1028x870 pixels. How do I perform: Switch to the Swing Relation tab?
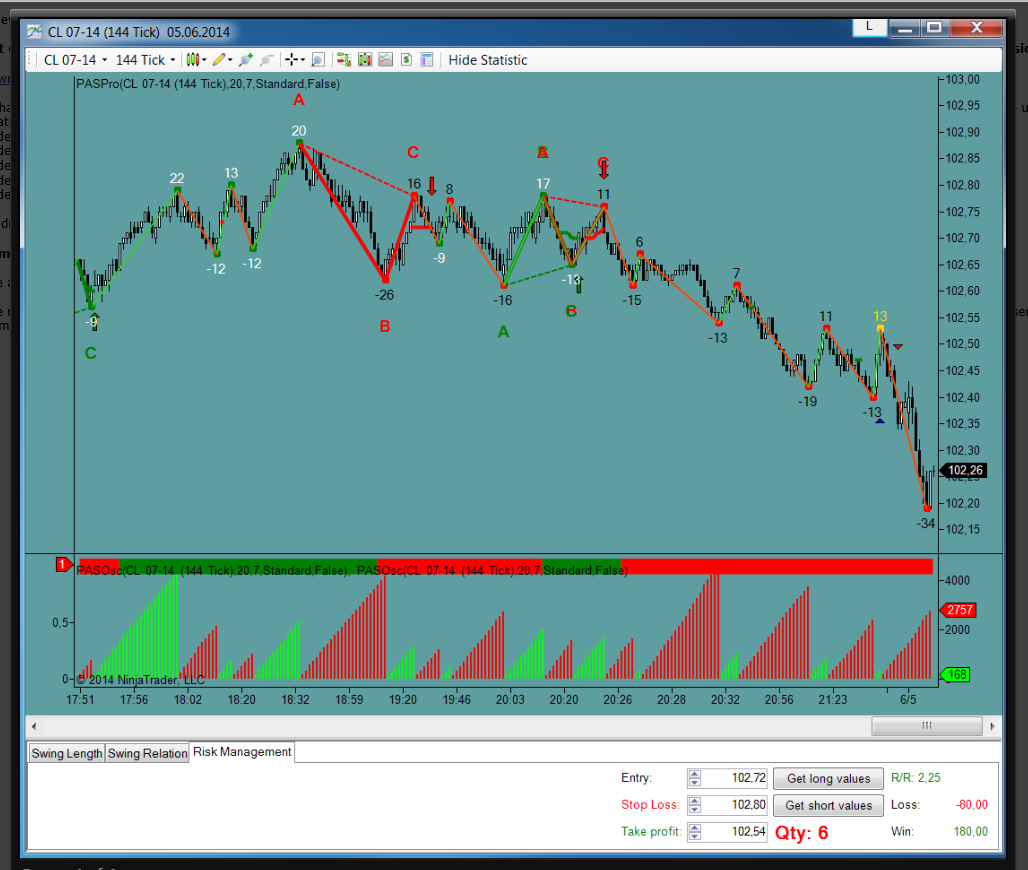[148, 753]
